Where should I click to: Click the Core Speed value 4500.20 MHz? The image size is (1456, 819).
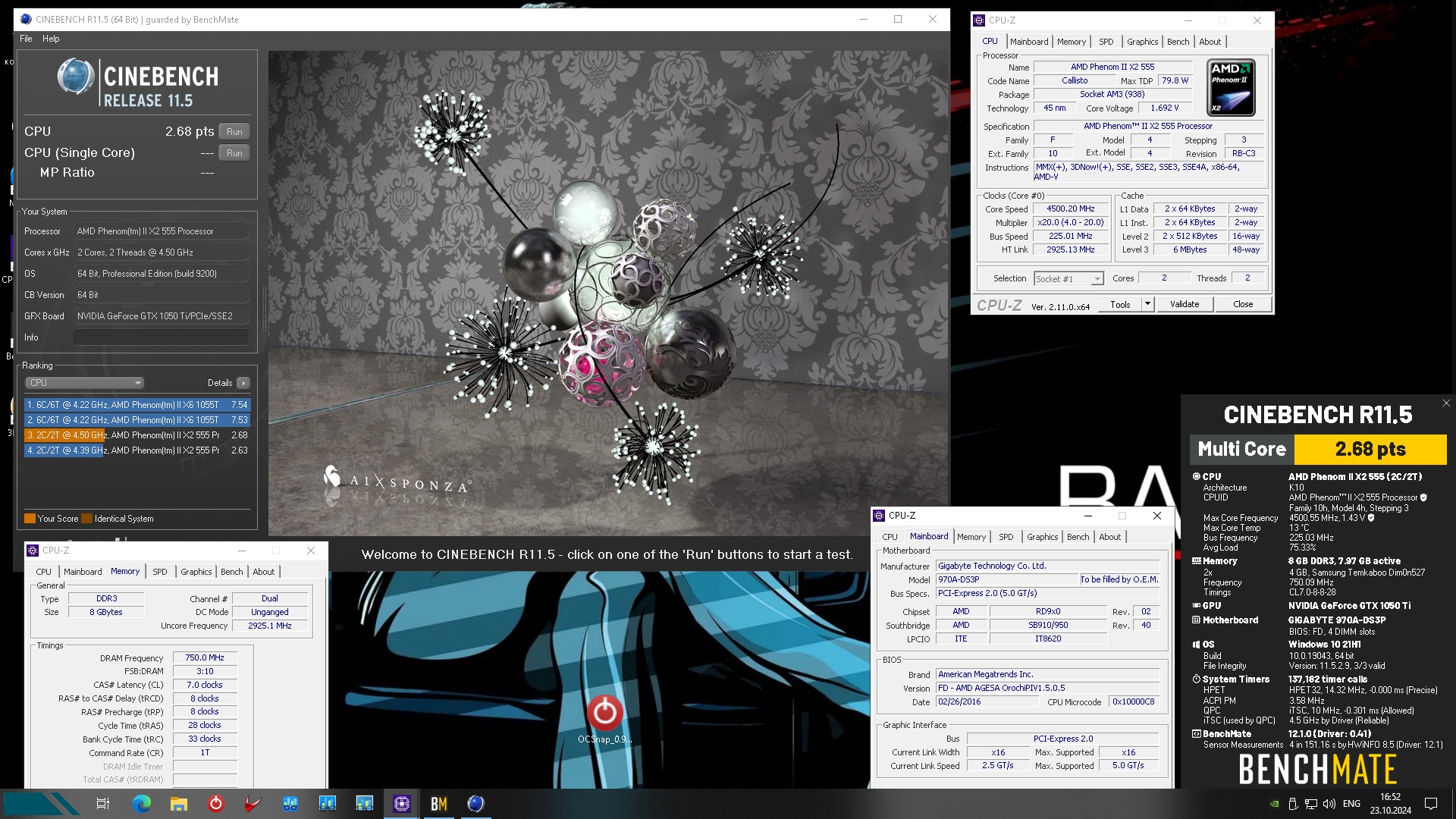tap(1070, 209)
